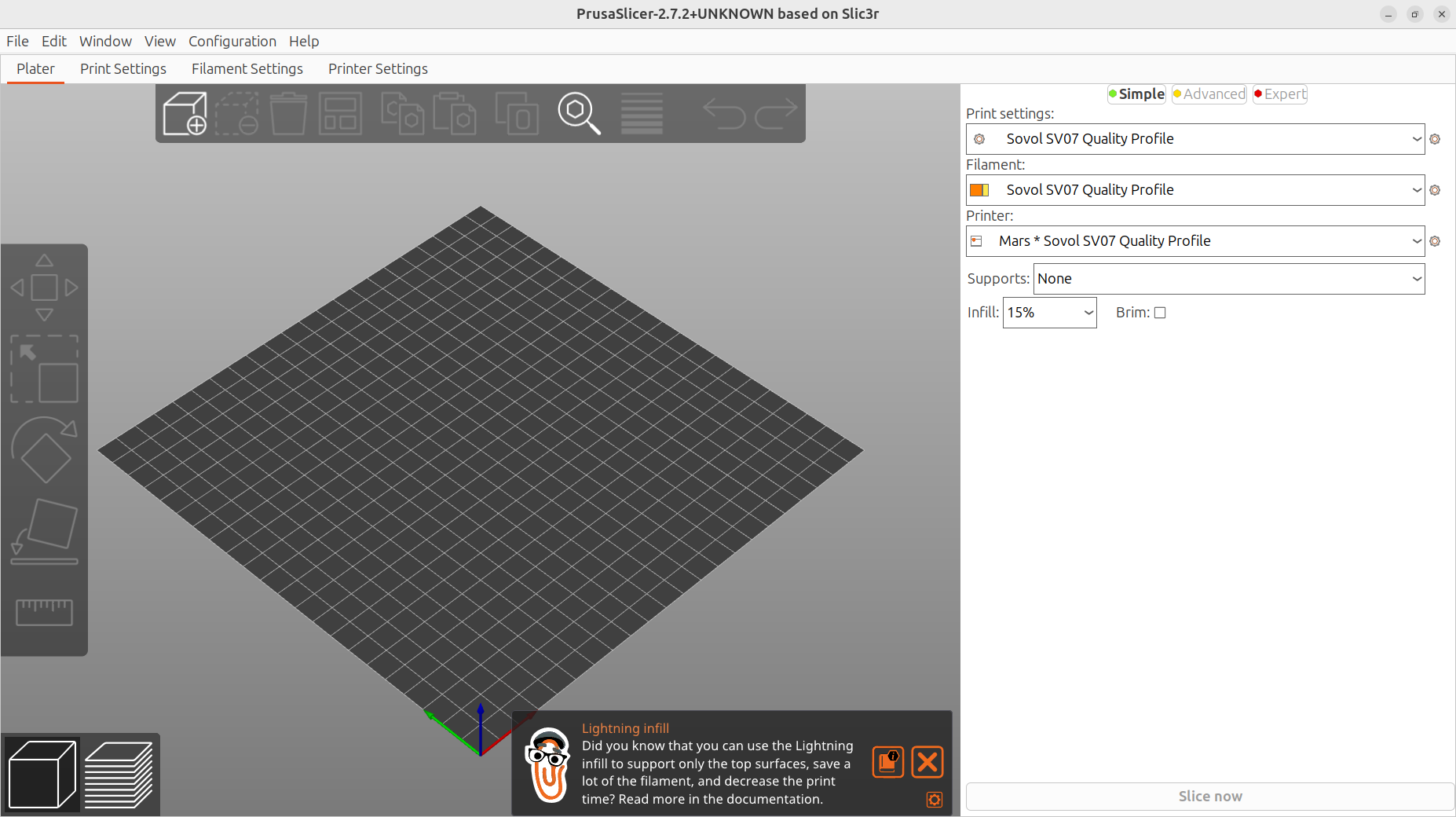Open the Window menu
Screen dimensions: 1456x817
pyautogui.click(x=105, y=42)
